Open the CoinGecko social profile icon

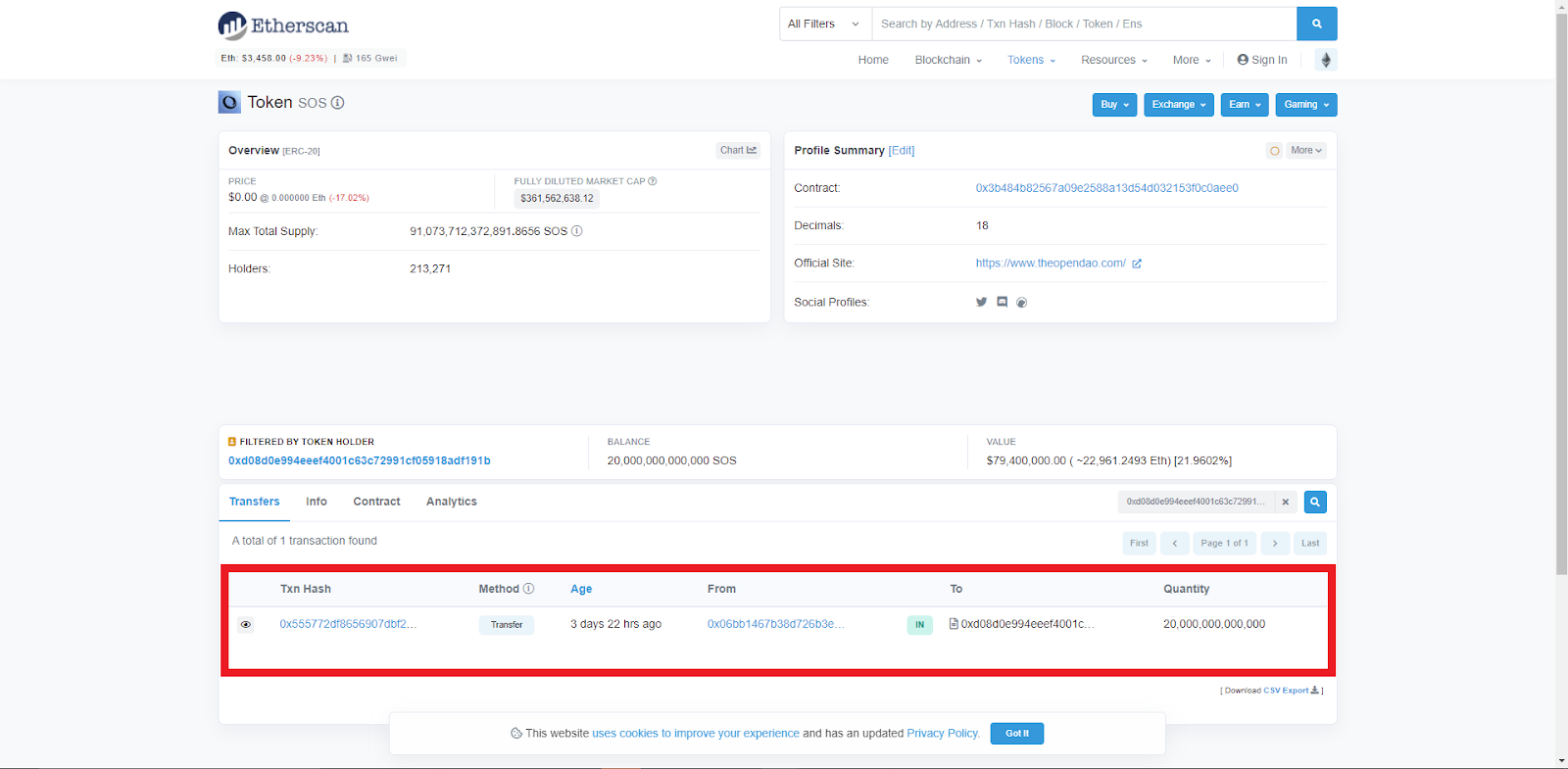(1021, 303)
